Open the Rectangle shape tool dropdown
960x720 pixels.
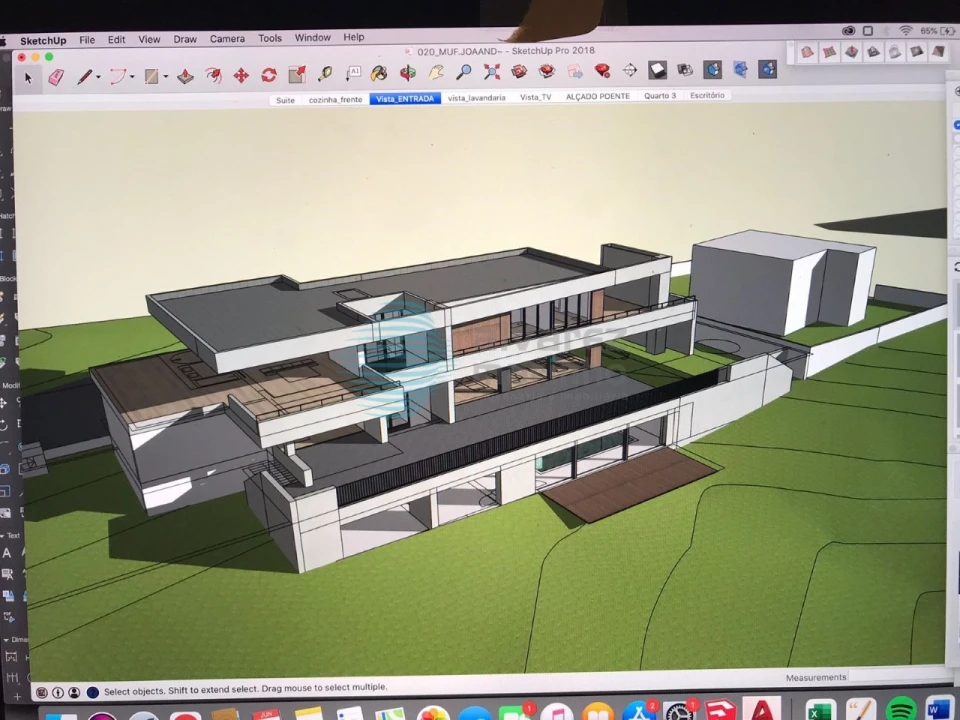(165, 77)
